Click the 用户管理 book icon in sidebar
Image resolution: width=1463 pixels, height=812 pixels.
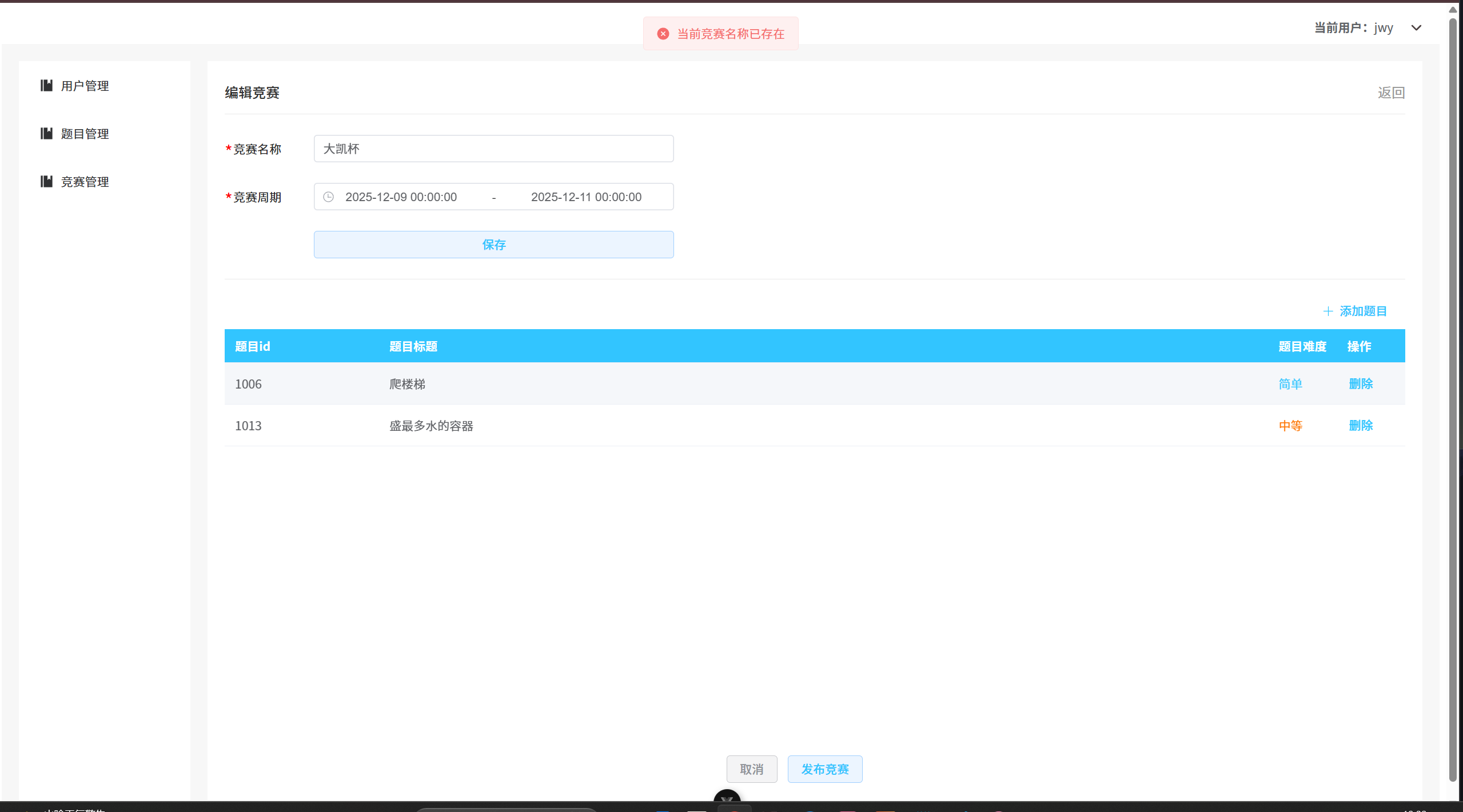[x=47, y=86]
